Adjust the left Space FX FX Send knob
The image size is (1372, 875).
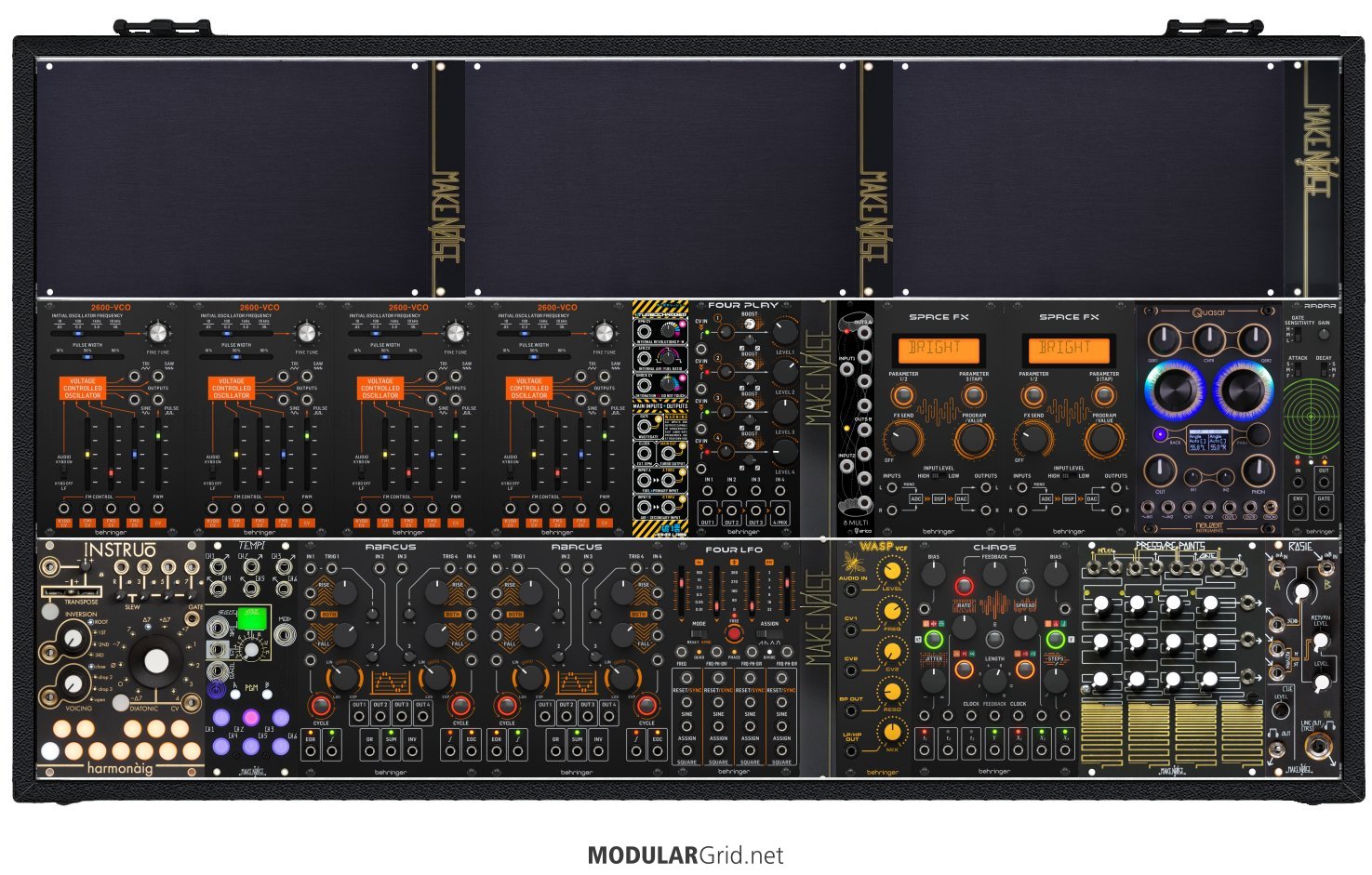click(x=903, y=439)
